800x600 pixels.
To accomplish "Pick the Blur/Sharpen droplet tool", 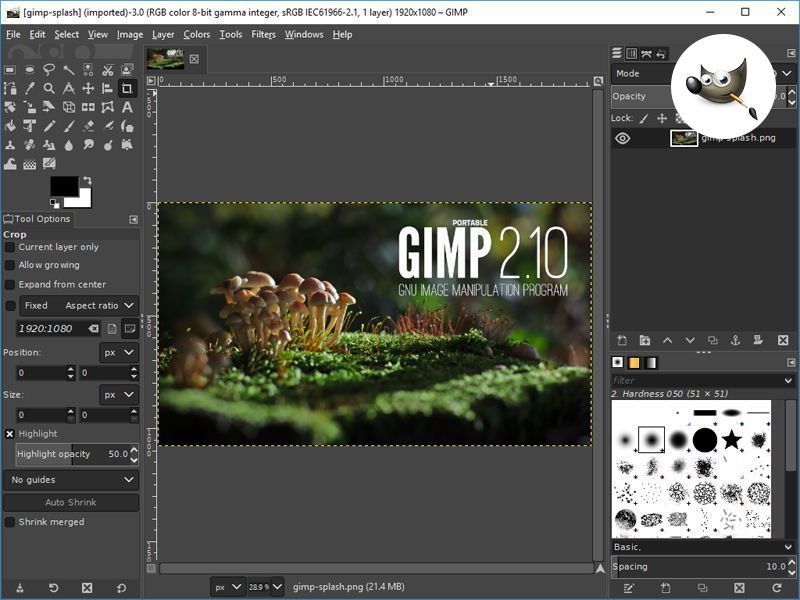I will (x=68, y=145).
